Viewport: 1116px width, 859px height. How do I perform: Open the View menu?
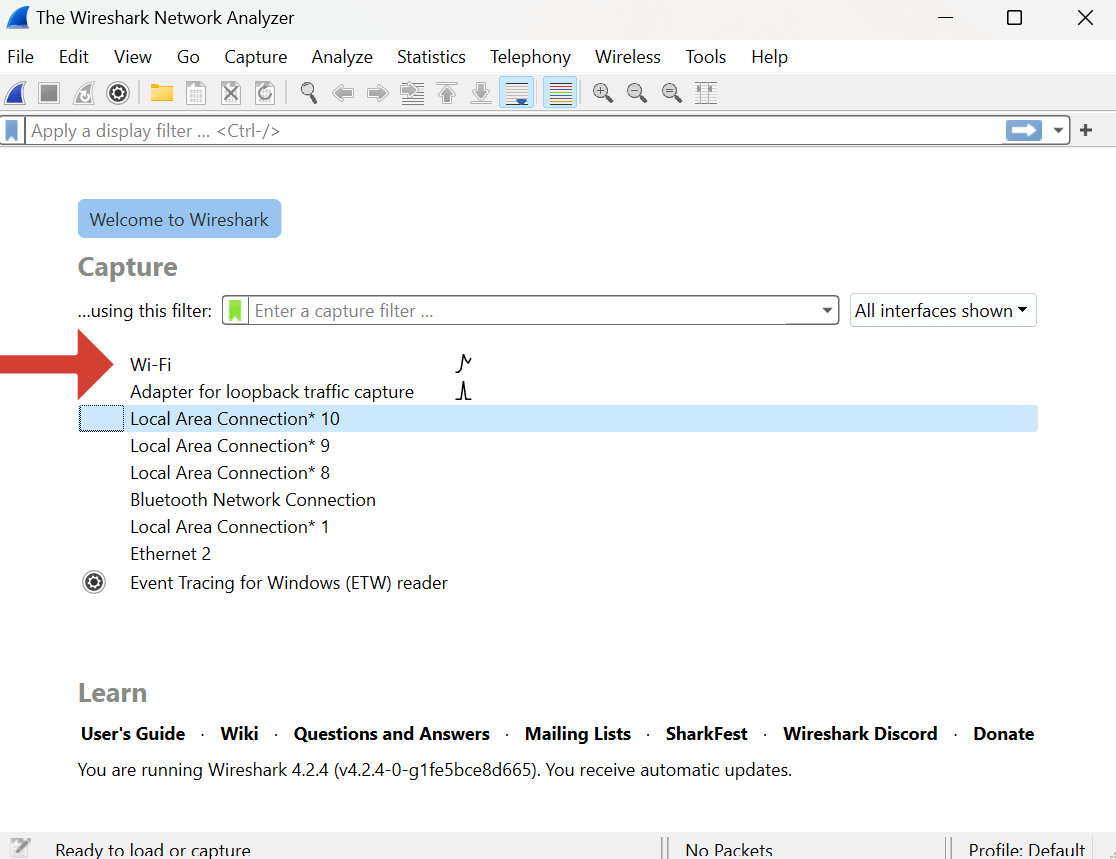point(132,57)
